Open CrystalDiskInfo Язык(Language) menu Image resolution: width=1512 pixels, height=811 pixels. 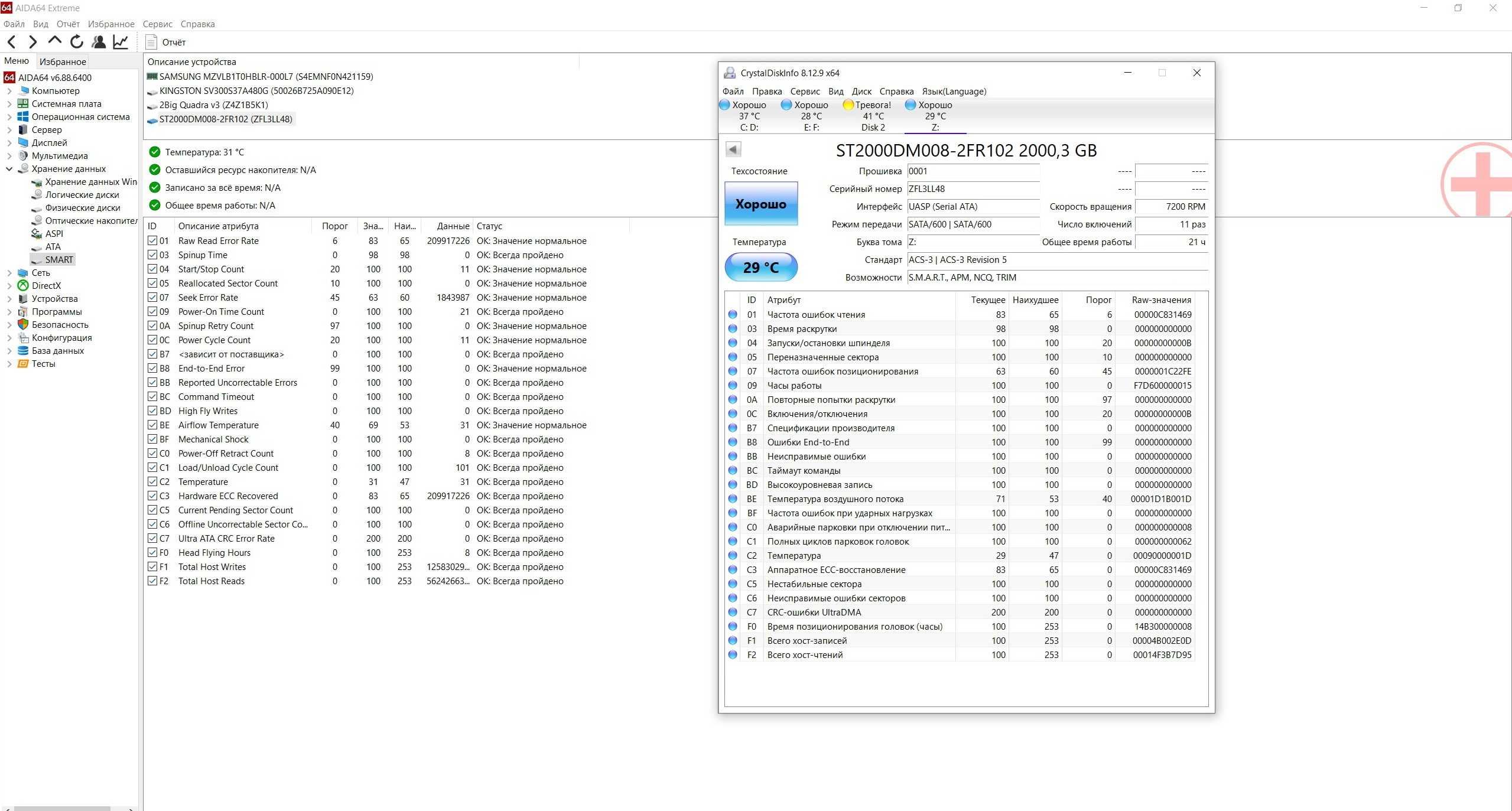954,91
